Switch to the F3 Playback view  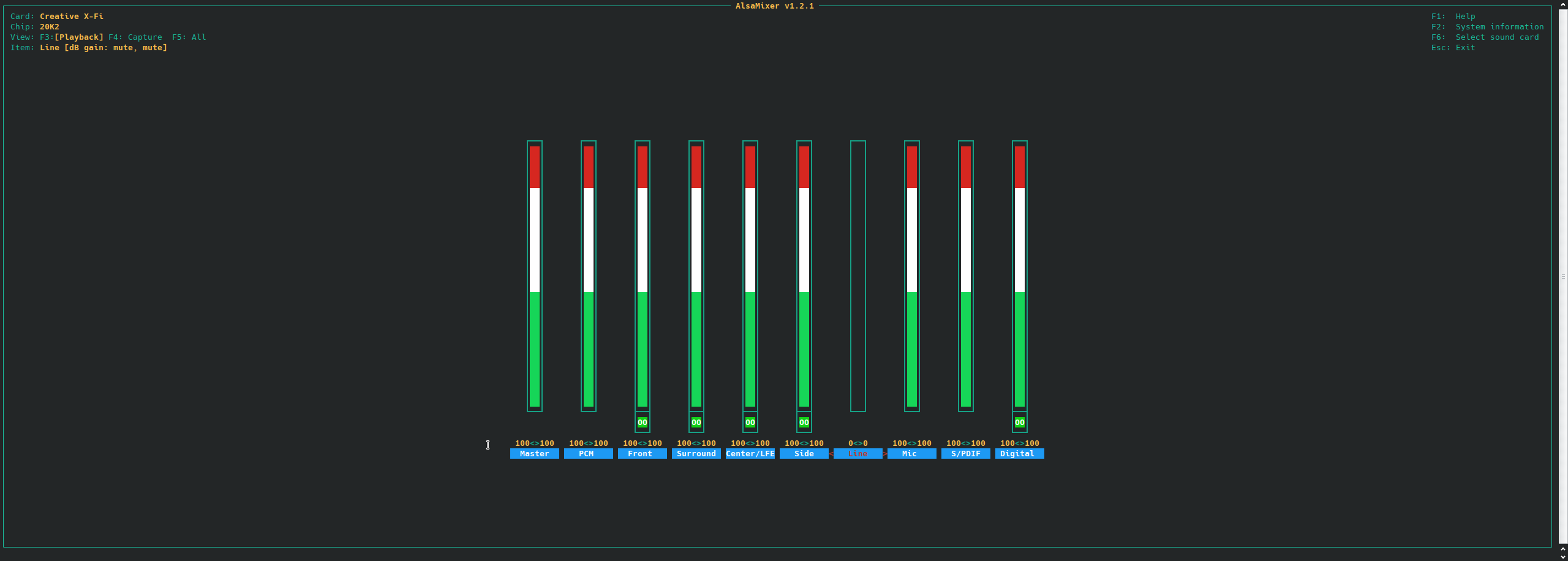(x=72, y=37)
